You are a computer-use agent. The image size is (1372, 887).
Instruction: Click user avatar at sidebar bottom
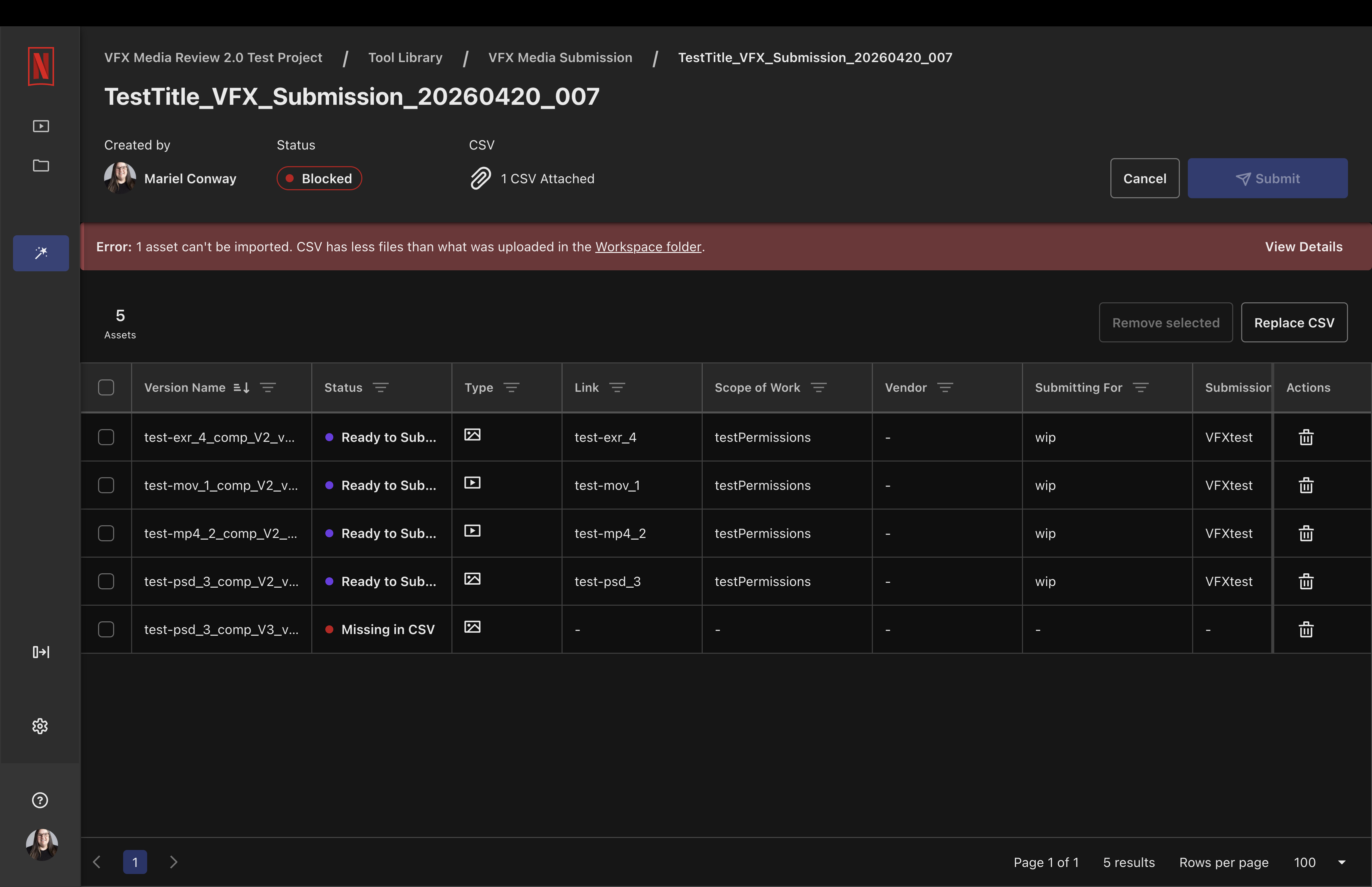(x=42, y=844)
